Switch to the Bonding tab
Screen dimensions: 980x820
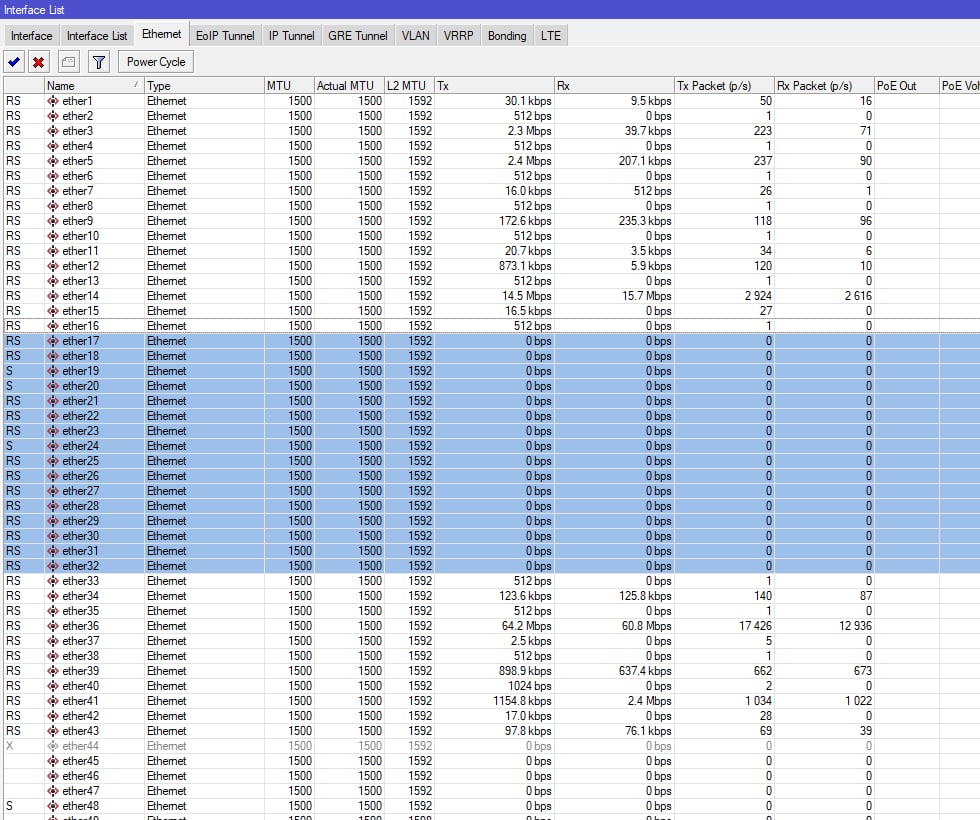point(507,36)
